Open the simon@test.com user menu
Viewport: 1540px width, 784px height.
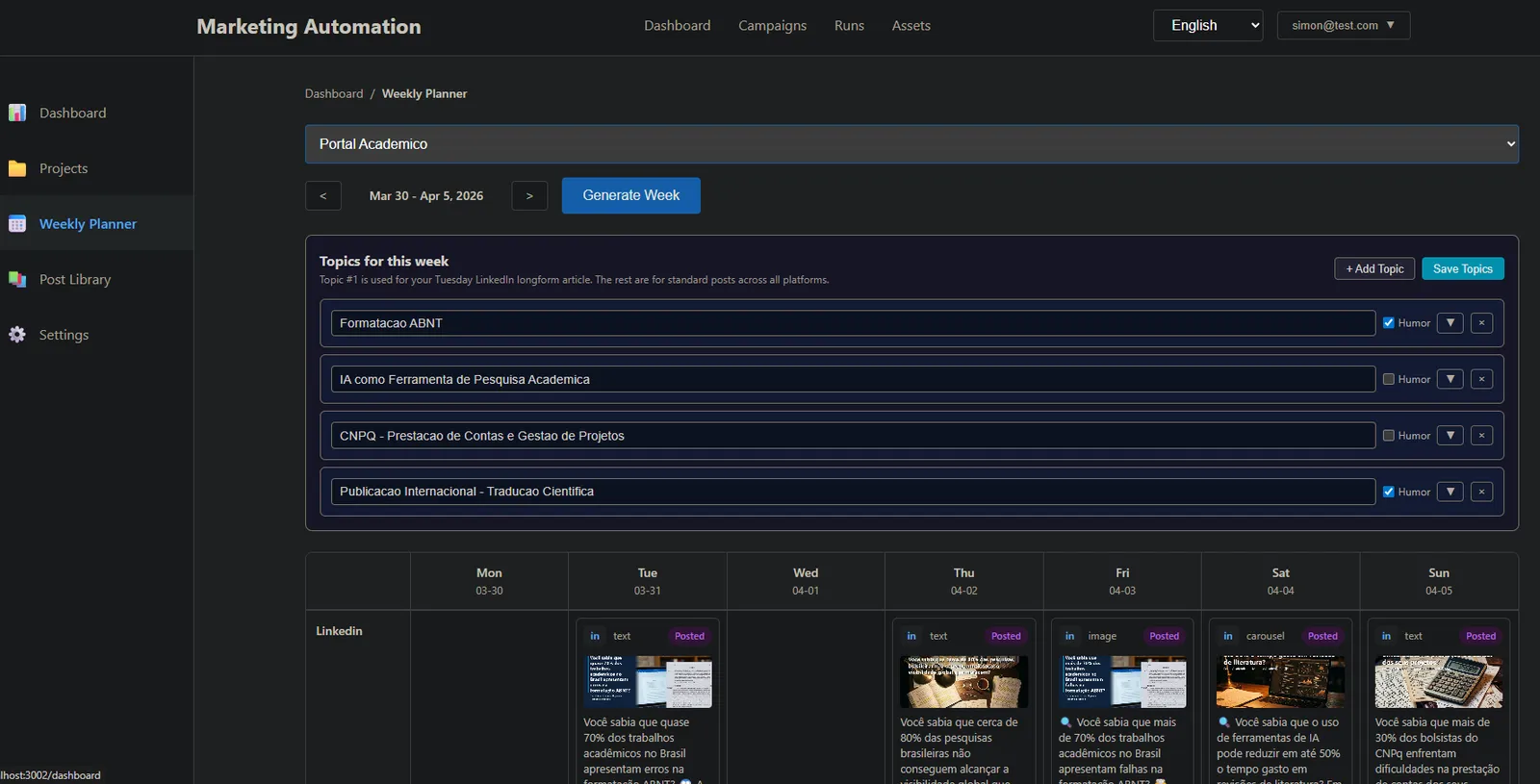(x=1344, y=25)
